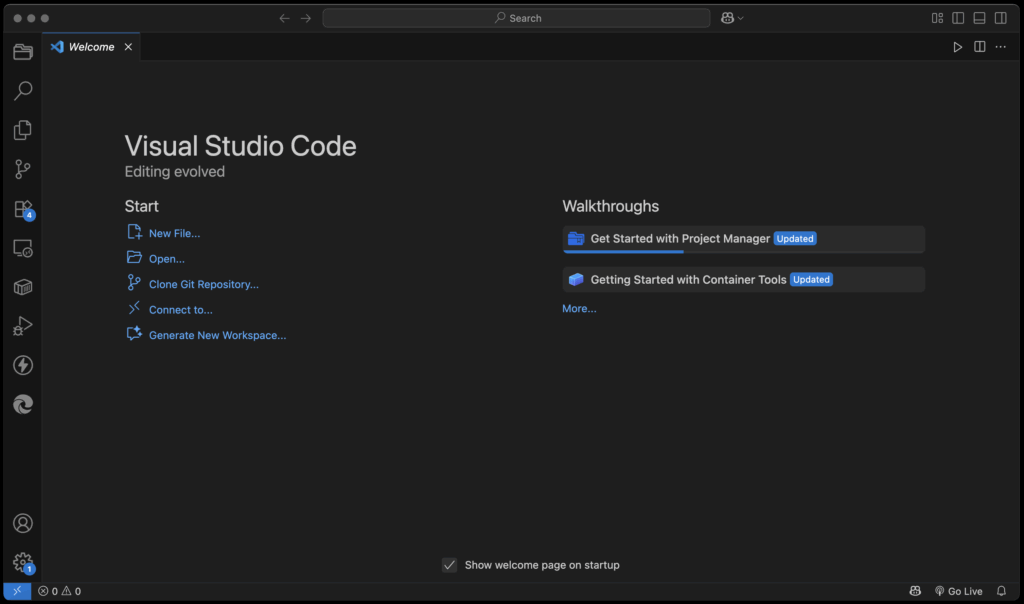The height and width of the screenshot is (604, 1024).
Task: Toggle the bottom panel
Action: click(x=979, y=18)
